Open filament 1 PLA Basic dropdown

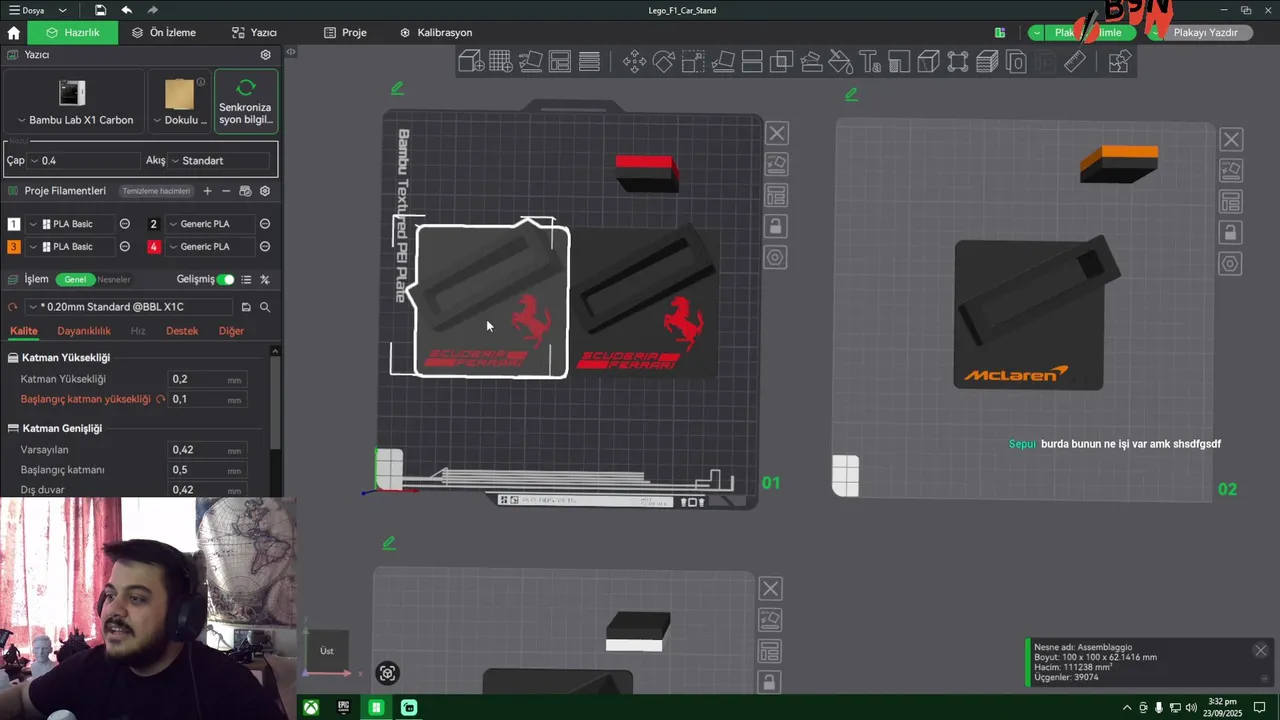pyautogui.click(x=69, y=224)
